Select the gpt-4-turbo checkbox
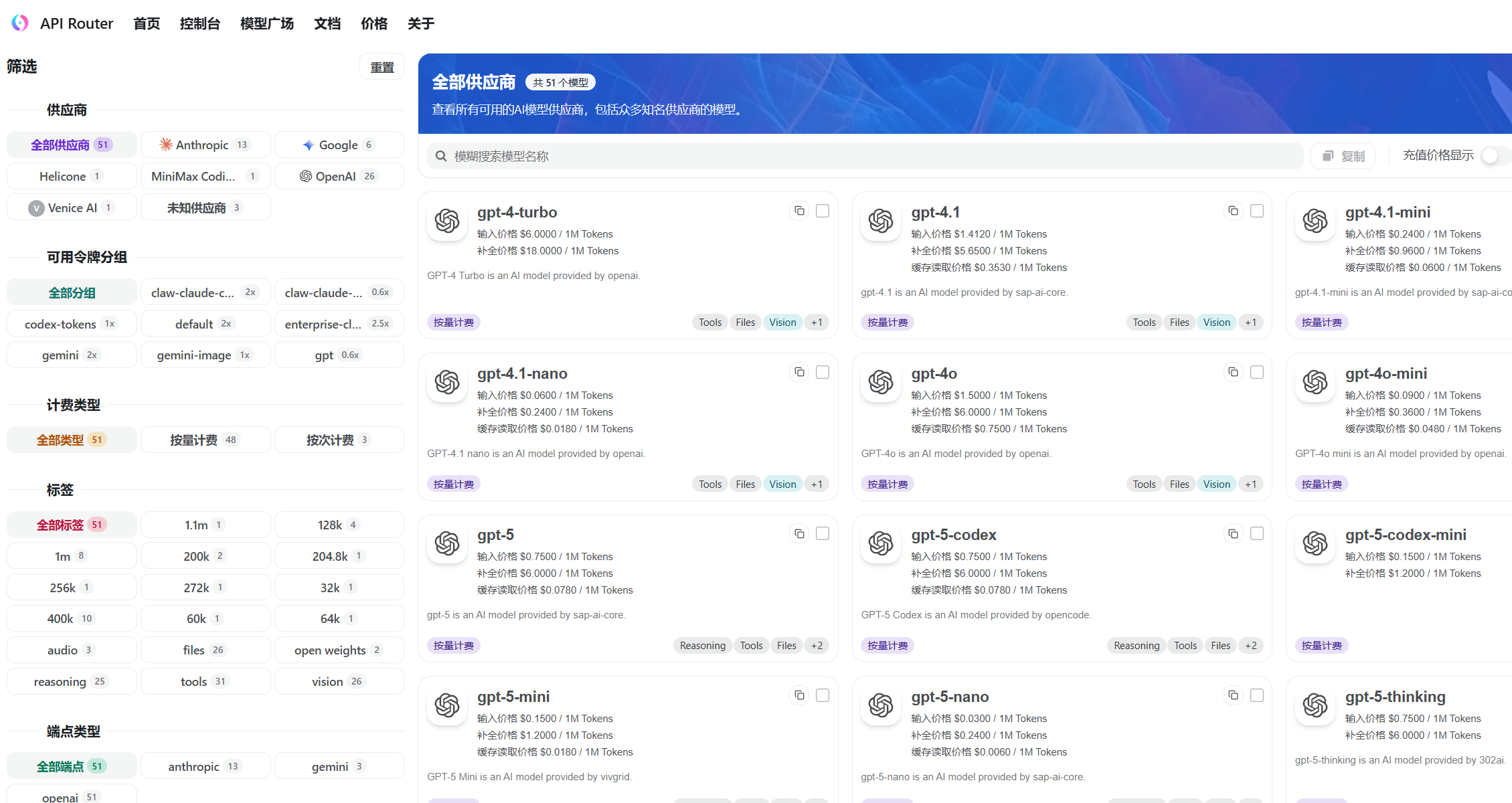Image resolution: width=1512 pixels, height=803 pixels. click(823, 211)
